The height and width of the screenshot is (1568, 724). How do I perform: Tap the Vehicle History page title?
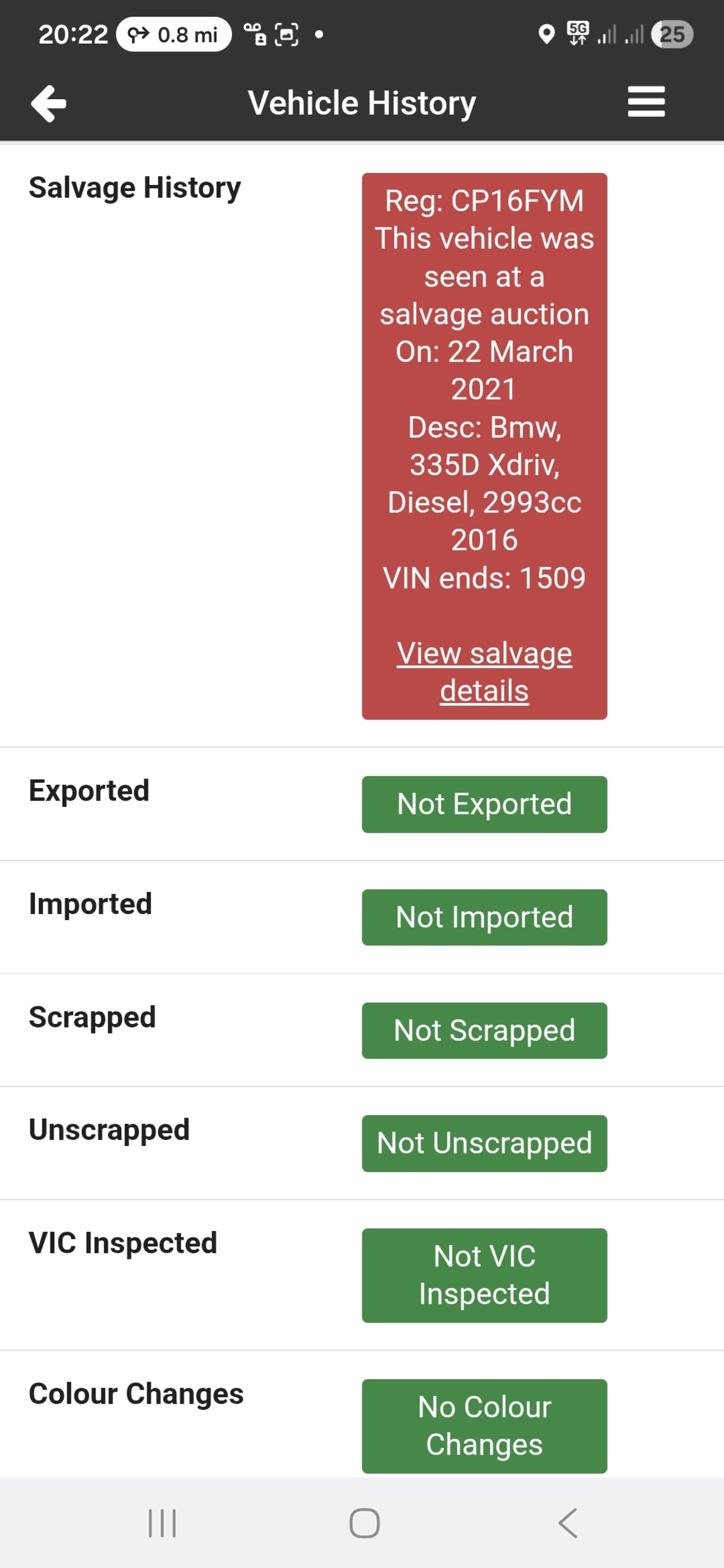[x=362, y=103]
